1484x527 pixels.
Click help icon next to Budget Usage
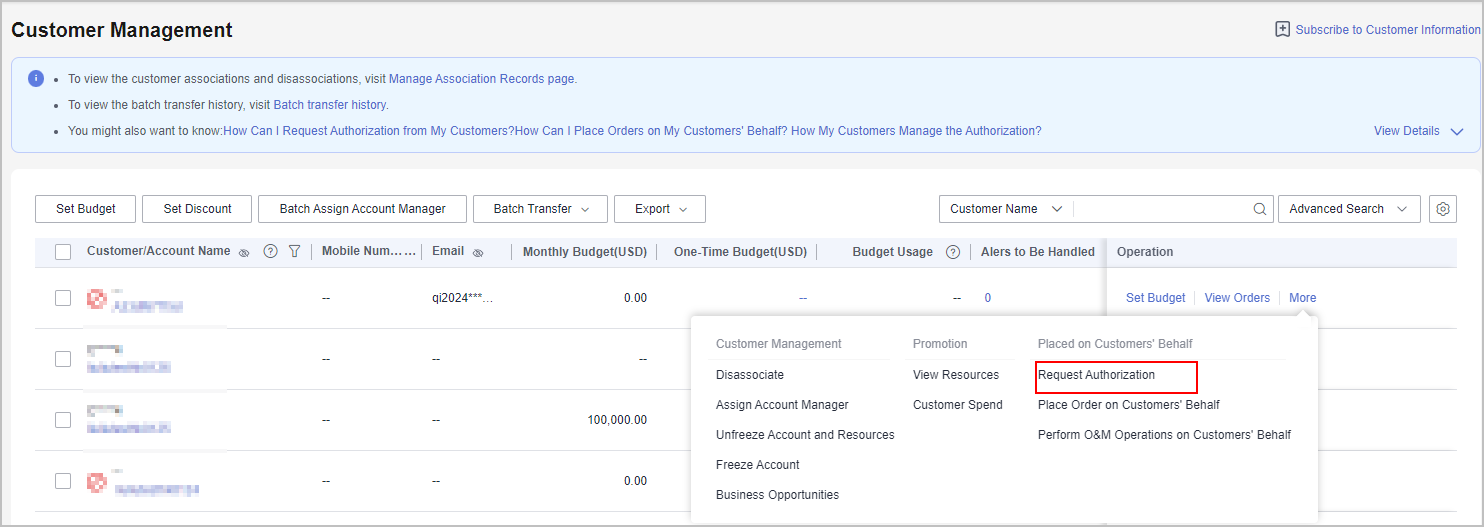coord(953,252)
